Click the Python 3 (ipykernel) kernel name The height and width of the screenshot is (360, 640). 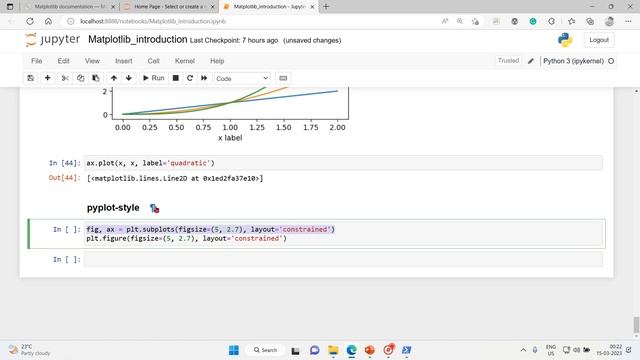point(573,61)
